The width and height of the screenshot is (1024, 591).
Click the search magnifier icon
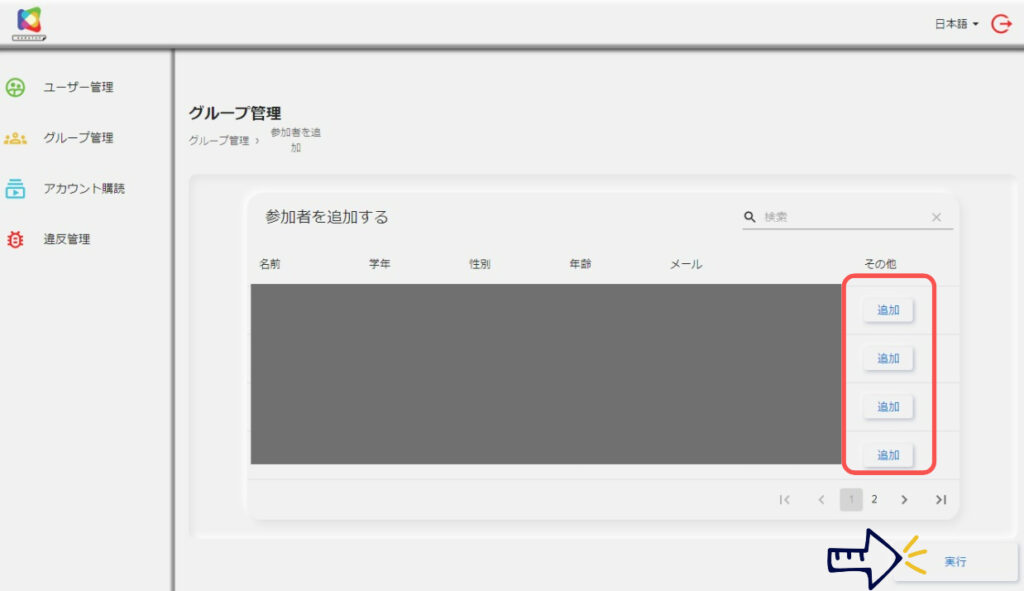click(750, 217)
